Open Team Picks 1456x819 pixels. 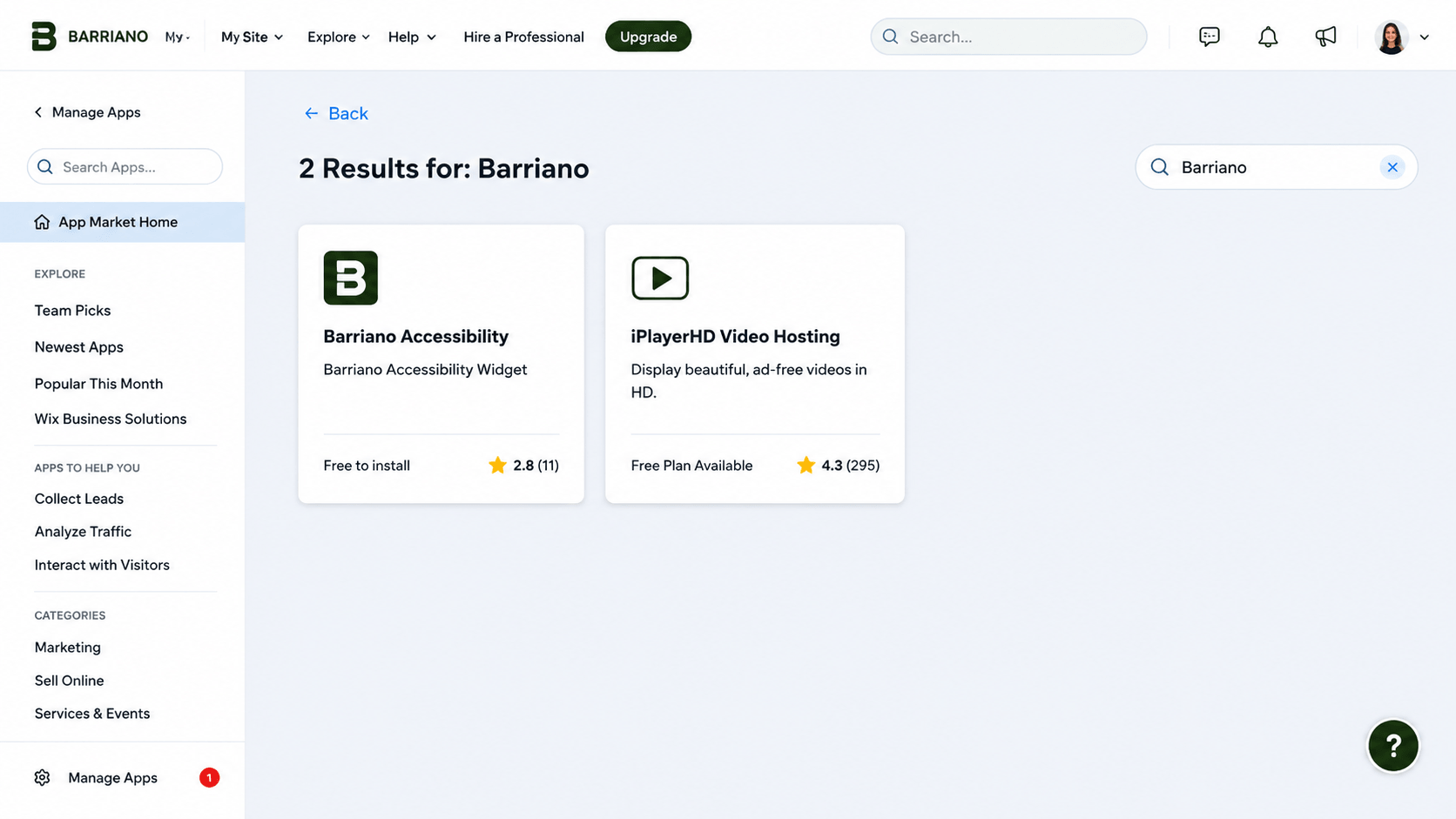coord(72,310)
